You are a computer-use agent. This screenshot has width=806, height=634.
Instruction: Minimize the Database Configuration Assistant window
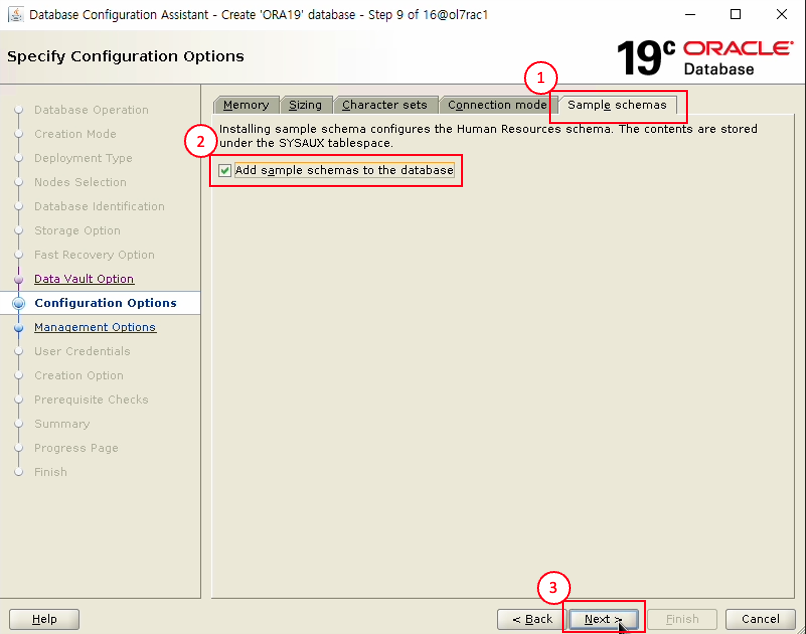(690, 15)
